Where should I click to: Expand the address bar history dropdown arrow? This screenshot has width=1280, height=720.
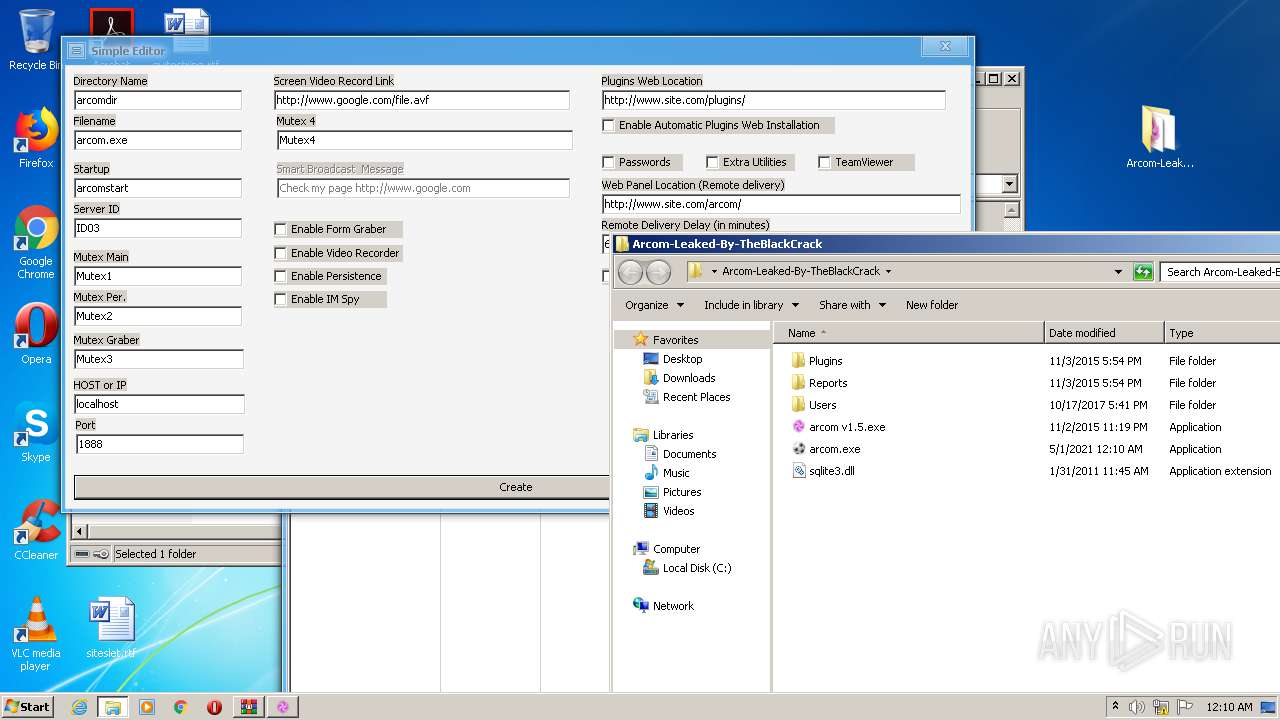[1118, 271]
